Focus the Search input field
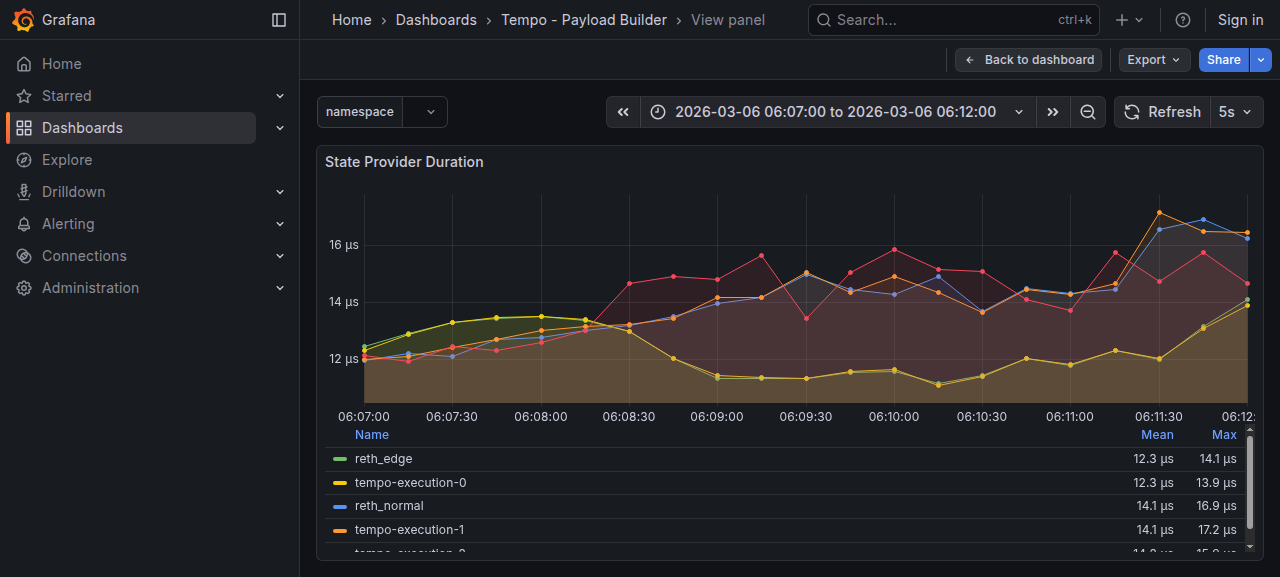 [x=953, y=20]
